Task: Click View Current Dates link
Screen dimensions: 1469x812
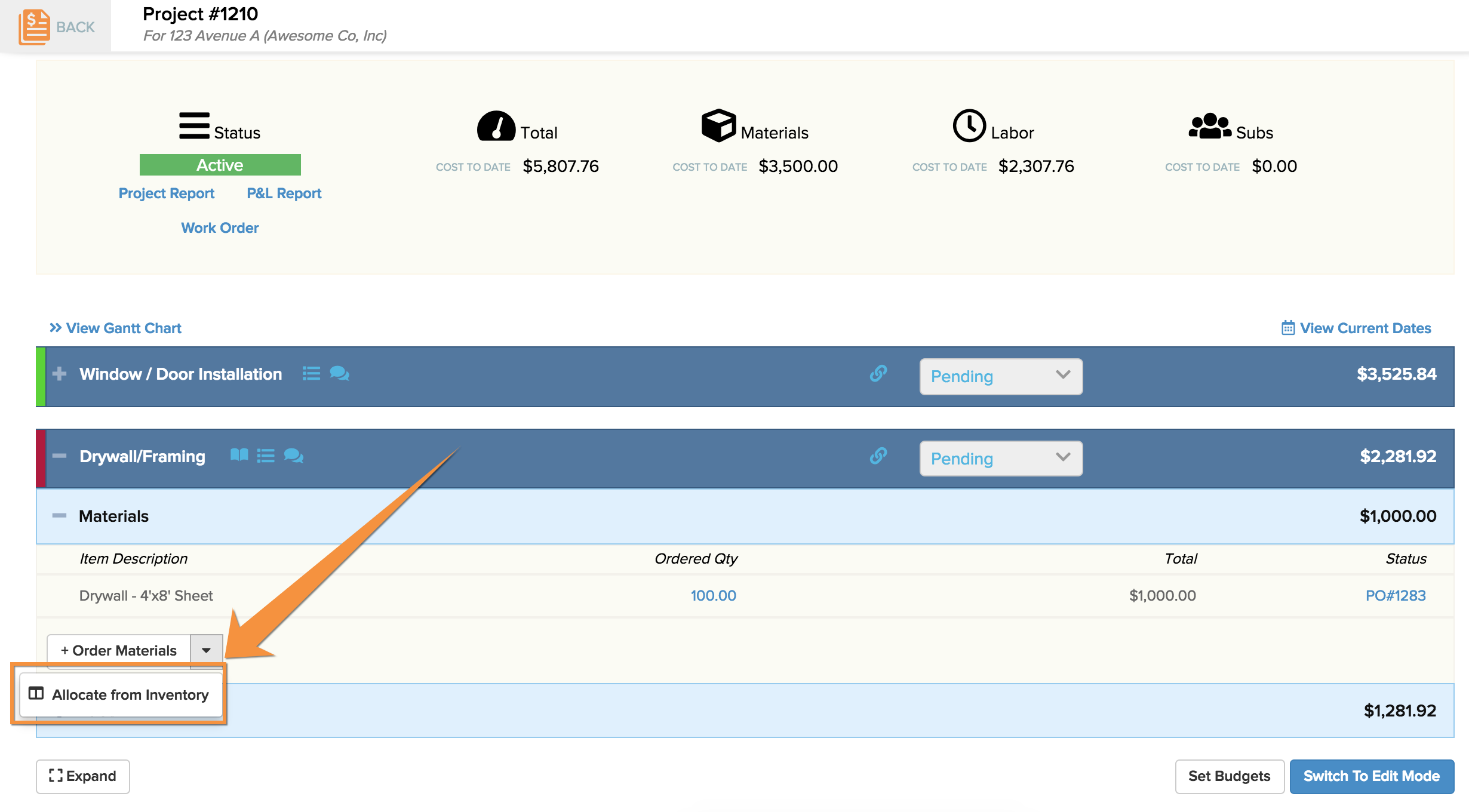Action: point(1366,328)
